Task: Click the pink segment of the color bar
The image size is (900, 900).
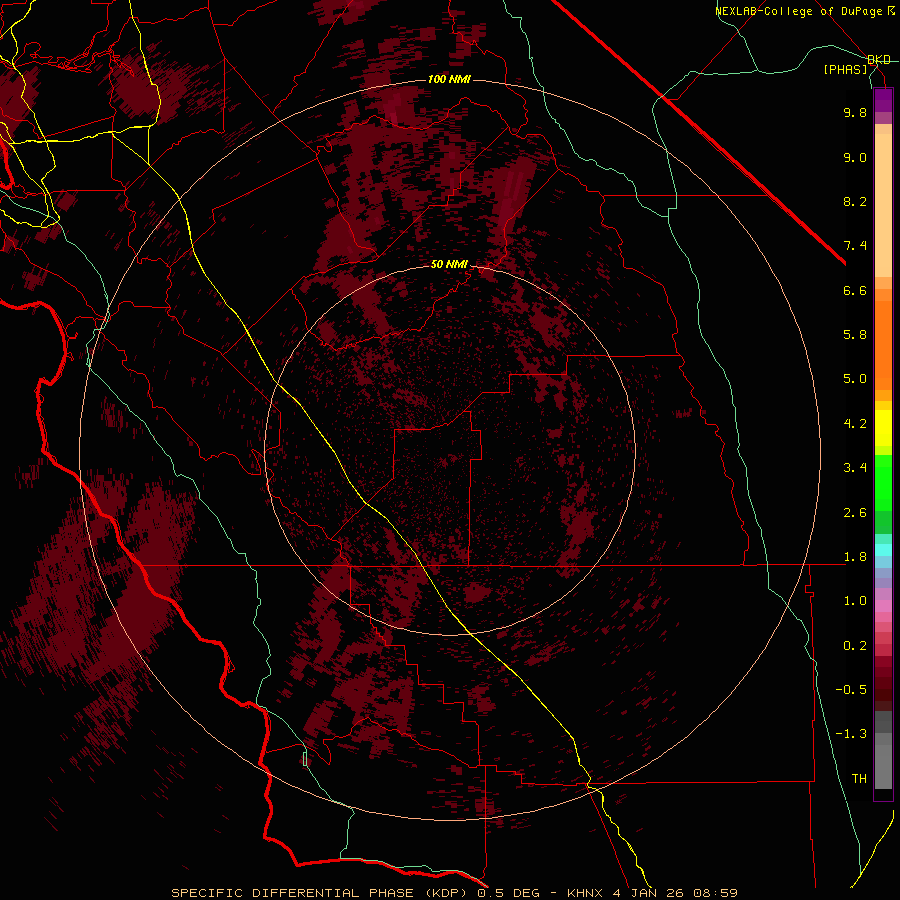Action: pos(883,606)
